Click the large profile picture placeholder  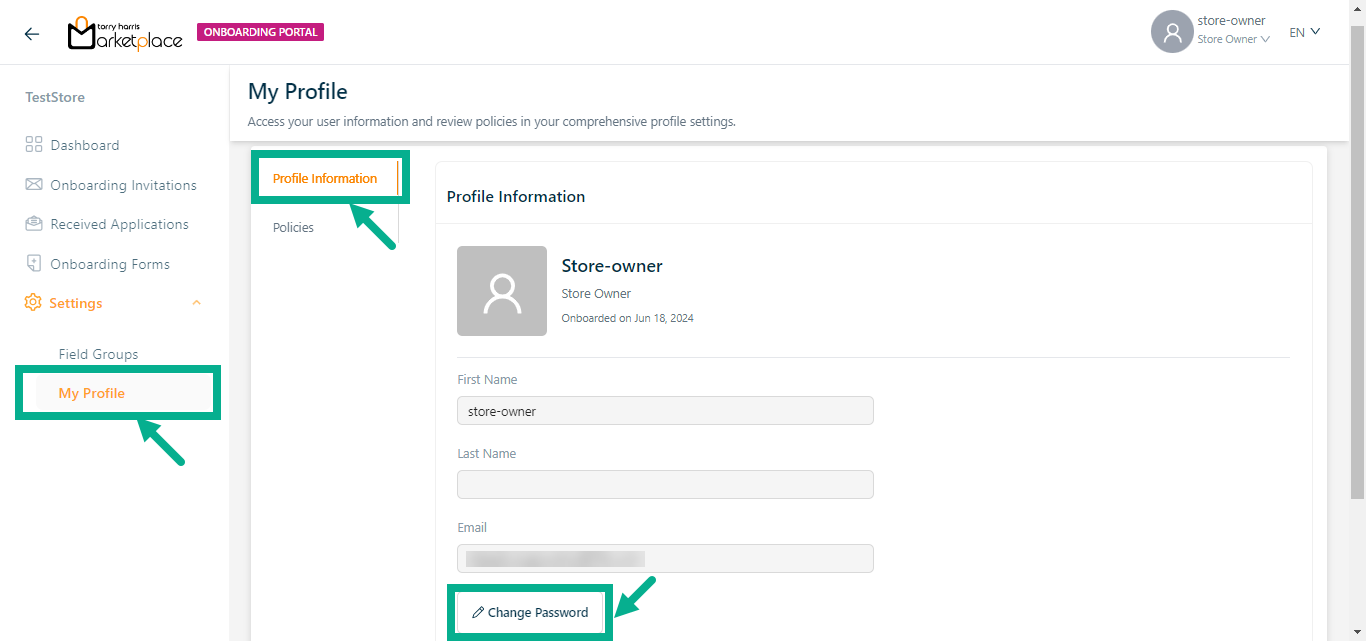(x=502, y=291)
